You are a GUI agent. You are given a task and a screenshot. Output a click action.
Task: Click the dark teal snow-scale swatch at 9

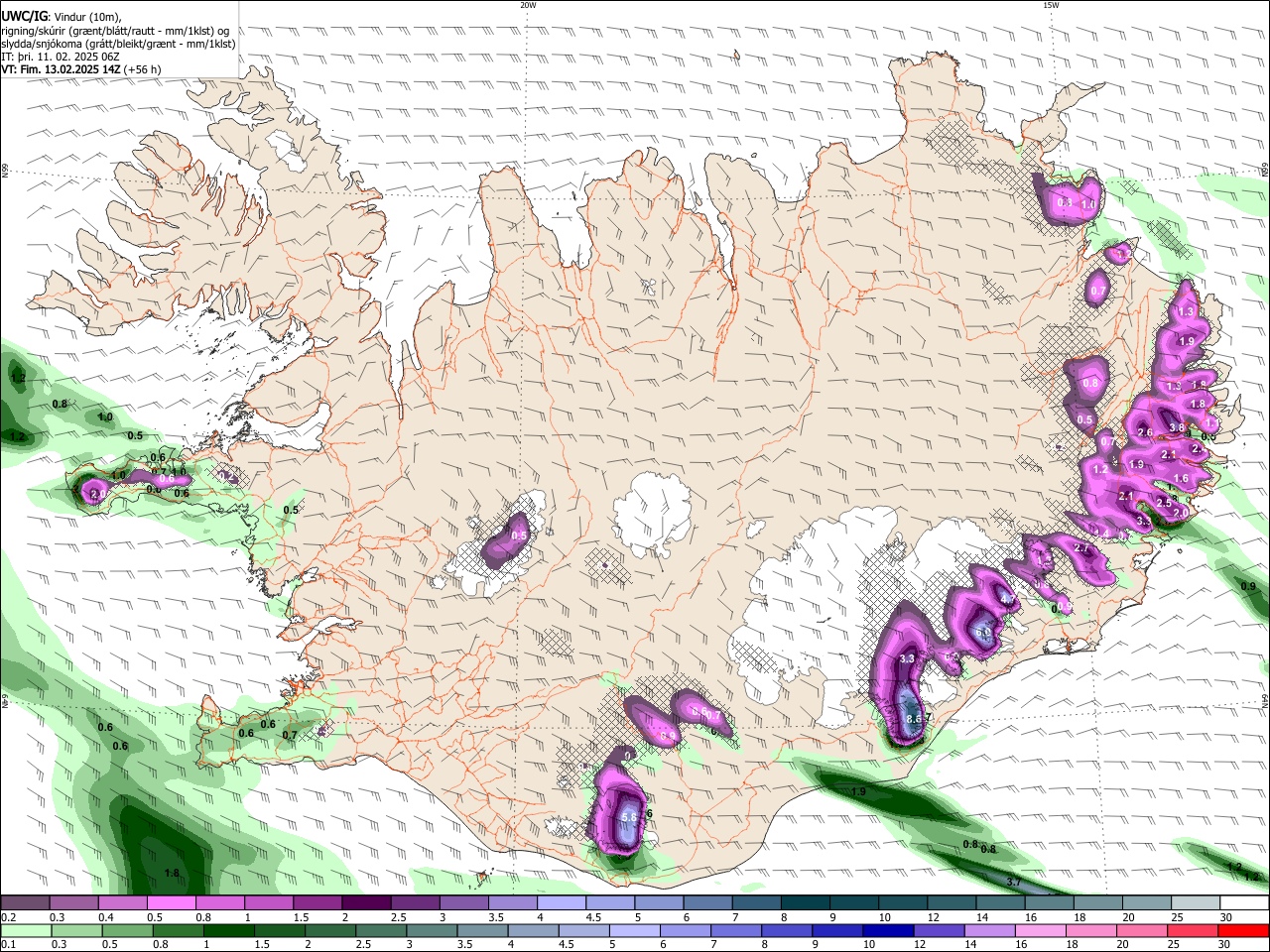point(854,902)
